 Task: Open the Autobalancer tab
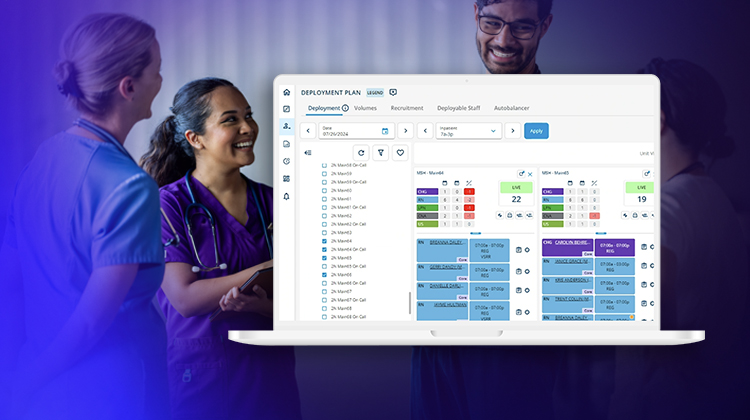click(x=512, y=108)
